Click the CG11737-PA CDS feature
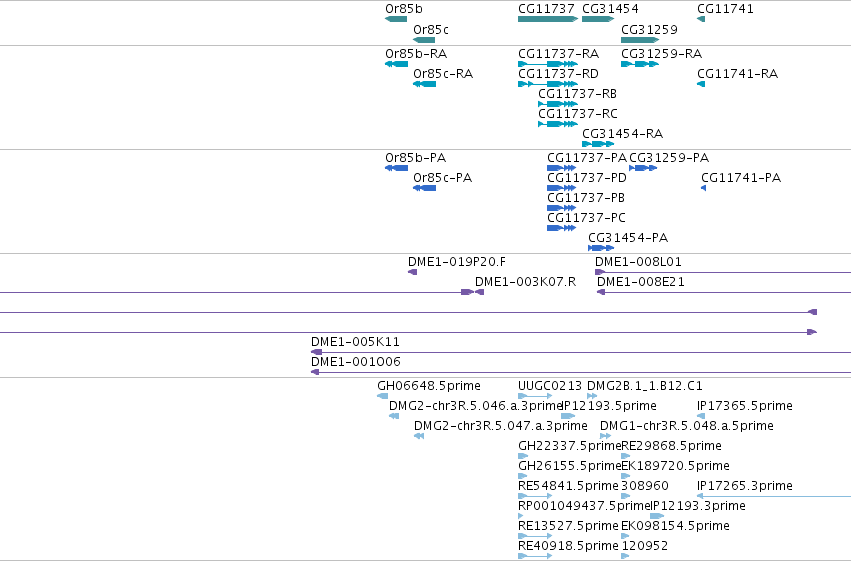The image size is (851, 561). click(562, 168)
